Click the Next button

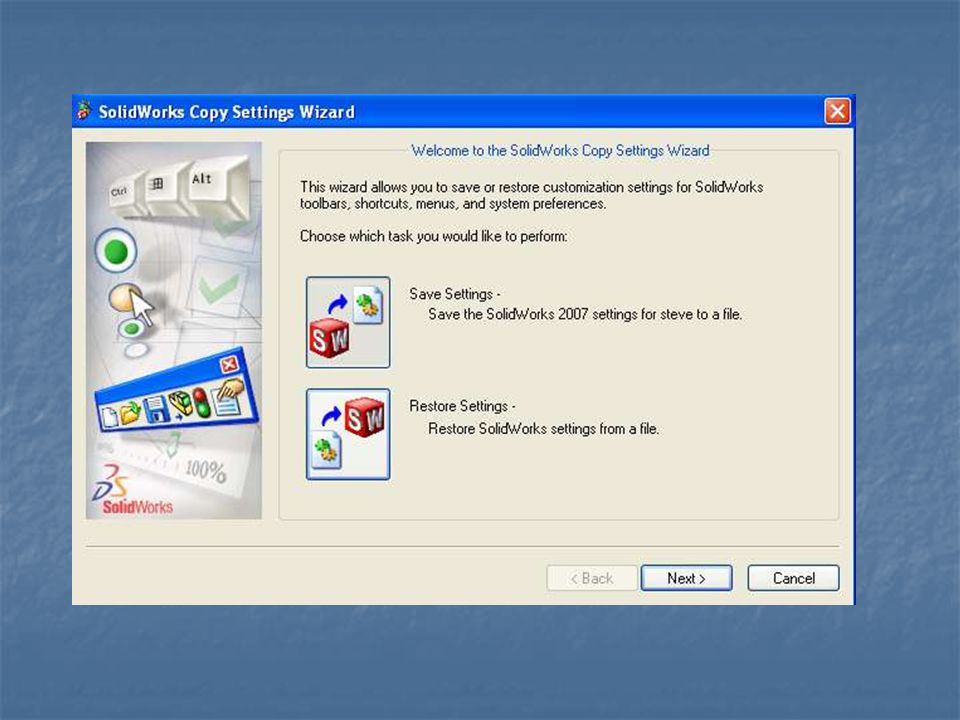pyautogui.click(x=686, y=578)
